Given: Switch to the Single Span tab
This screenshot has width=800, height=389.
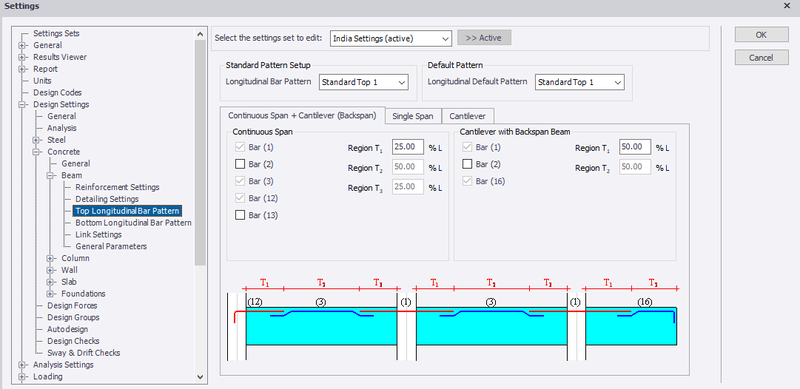Looking at the screenshot, I should 413,116.
